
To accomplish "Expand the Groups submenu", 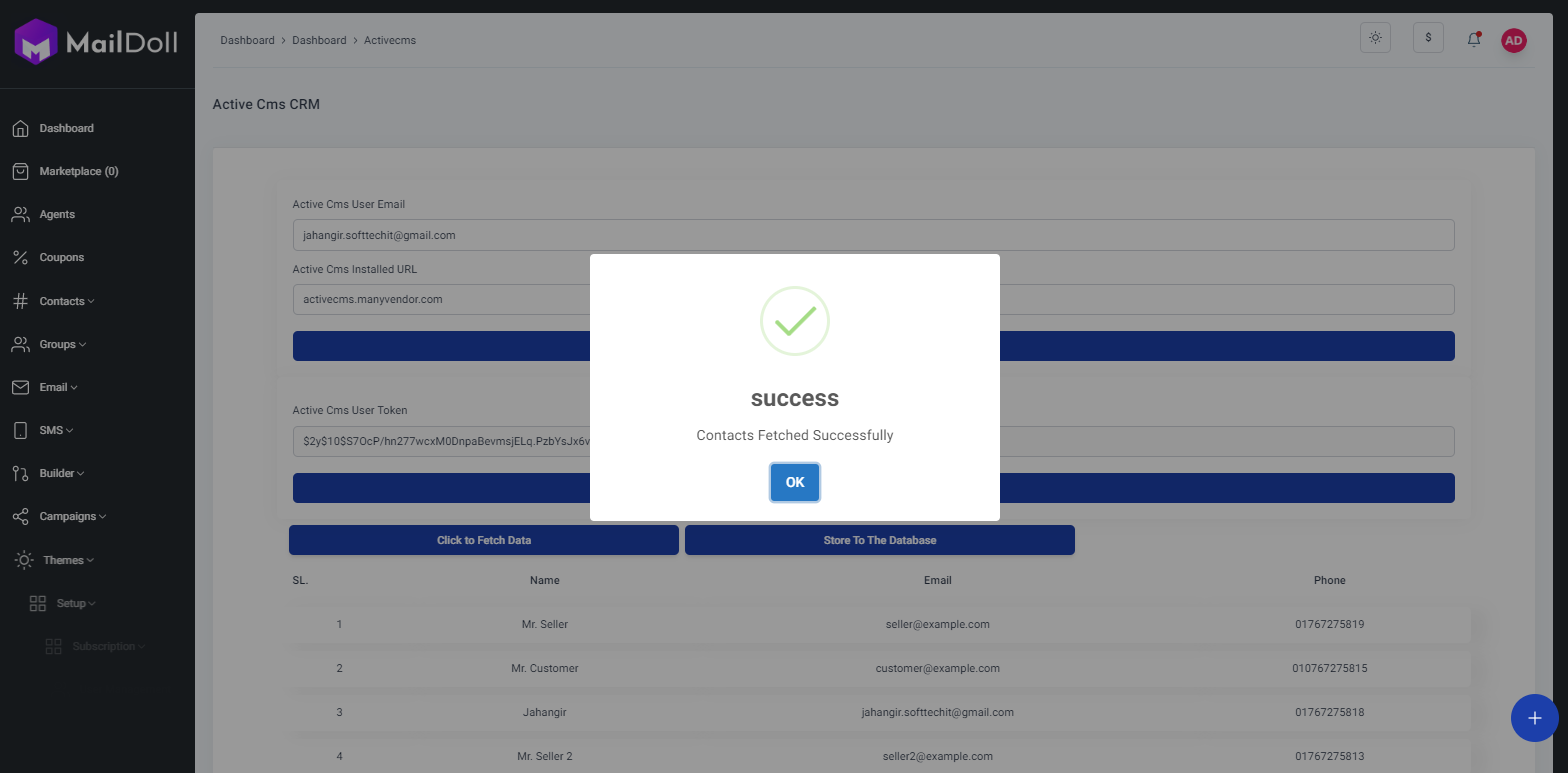I will click(63, 344).
